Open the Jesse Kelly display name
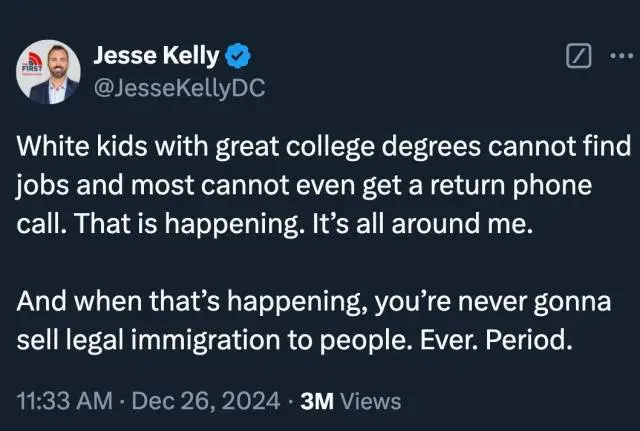The width and height of the screenshot is (640, 431). [x=155, y=57]
